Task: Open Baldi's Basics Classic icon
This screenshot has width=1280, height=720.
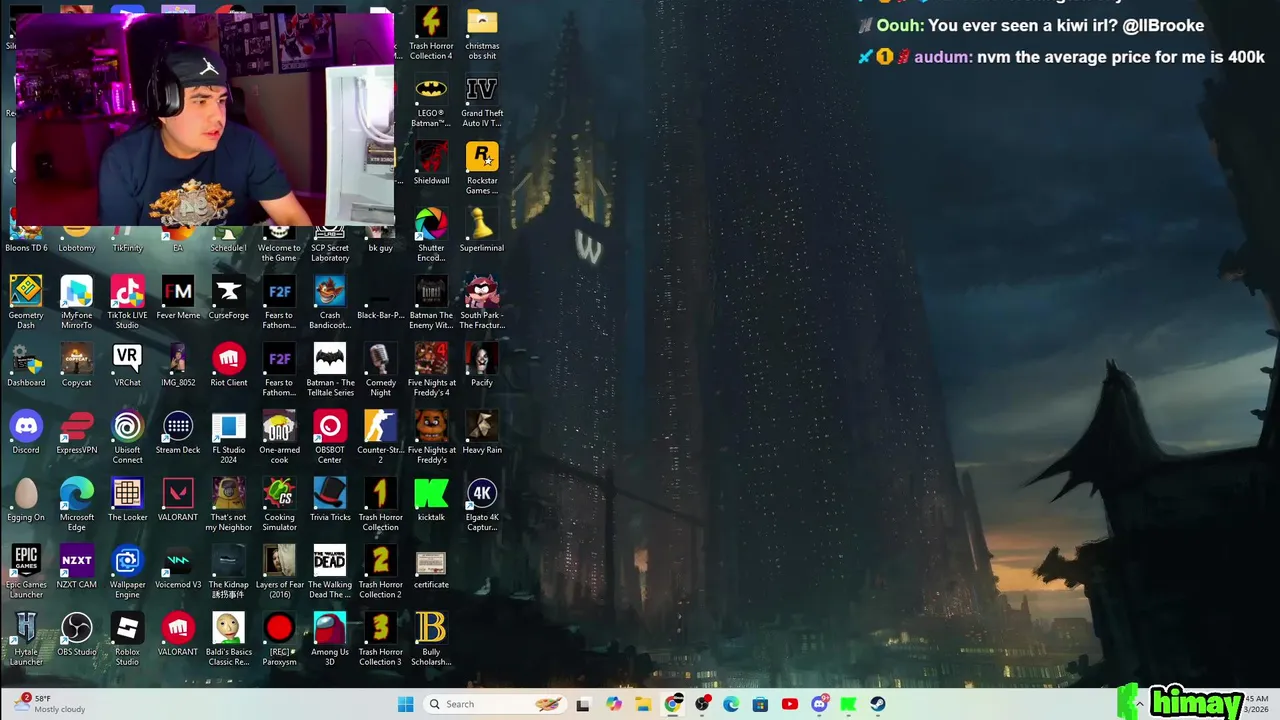Action: (x=228, y=638)
